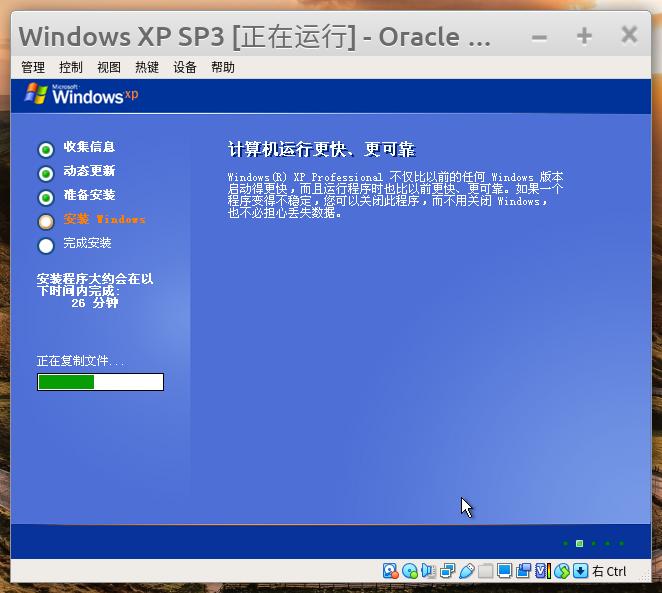662x593 pixels.
Task: Click the 26 分钟 remaining time text
Action: tap(95, 303)
